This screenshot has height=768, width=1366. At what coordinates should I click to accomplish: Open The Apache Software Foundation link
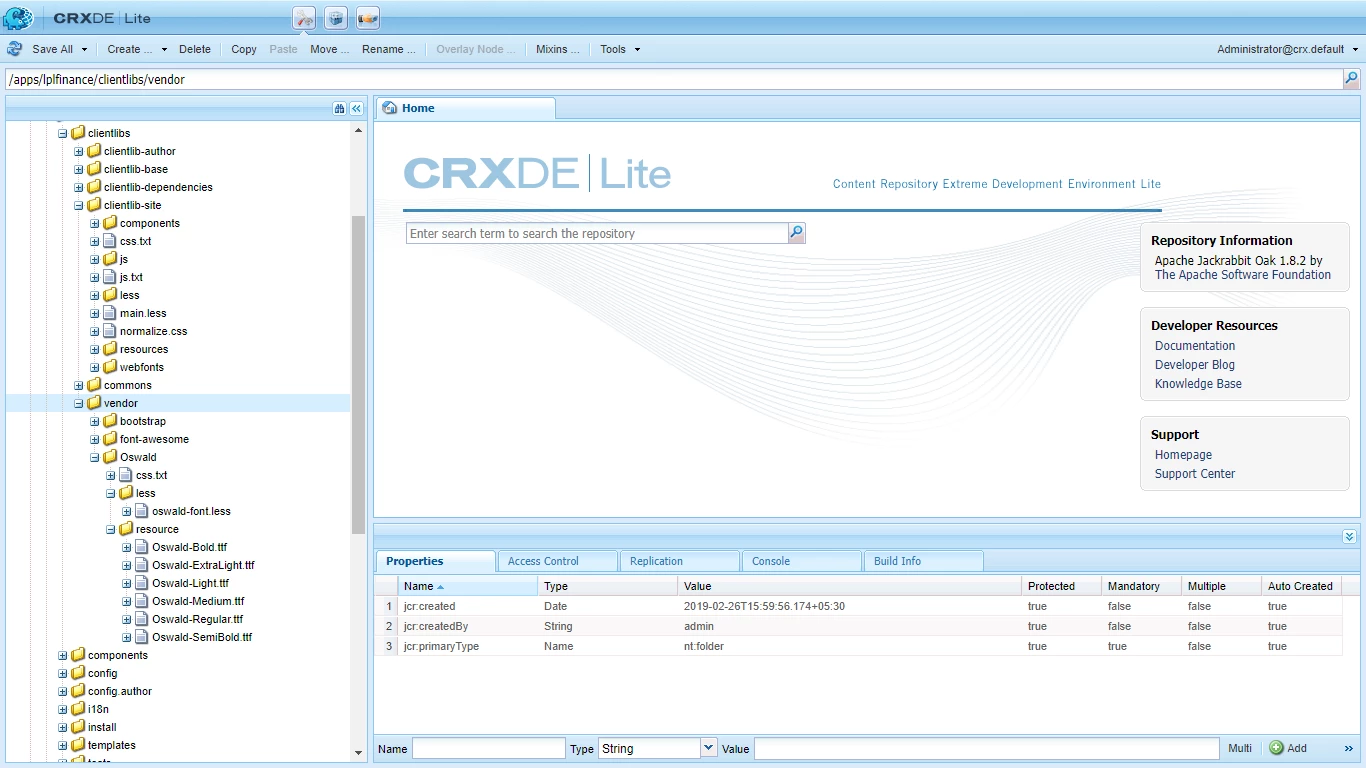click(x=1243, y=275)
